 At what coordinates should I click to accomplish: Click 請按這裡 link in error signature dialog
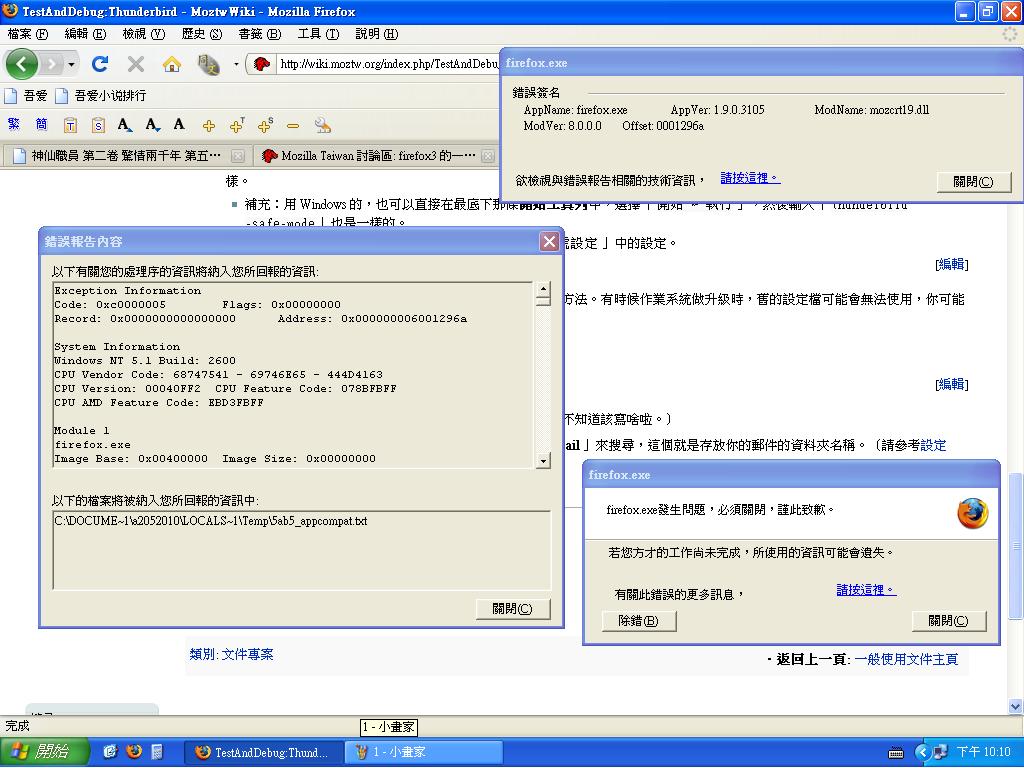click(x=749, y=178)
